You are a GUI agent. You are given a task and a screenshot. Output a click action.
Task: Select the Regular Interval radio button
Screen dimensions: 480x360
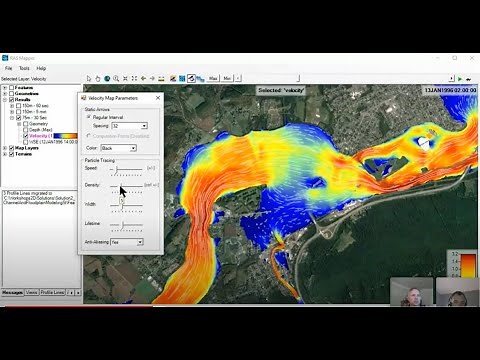click(x=89, y=117)
